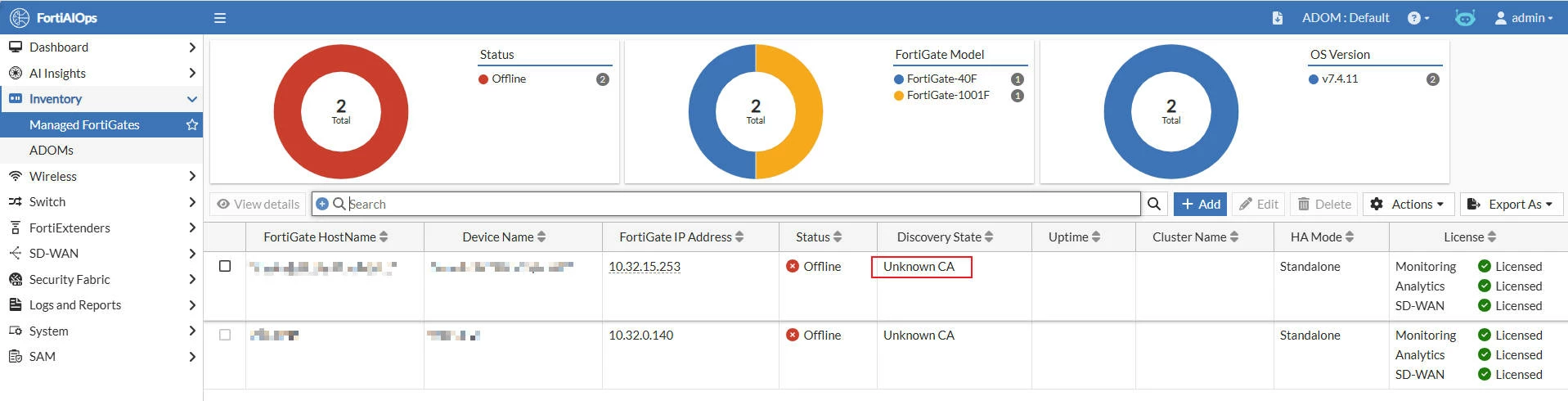Click v7.4.11 legend entry
Screen dimensions: 1568x401
coord(1340,79)
